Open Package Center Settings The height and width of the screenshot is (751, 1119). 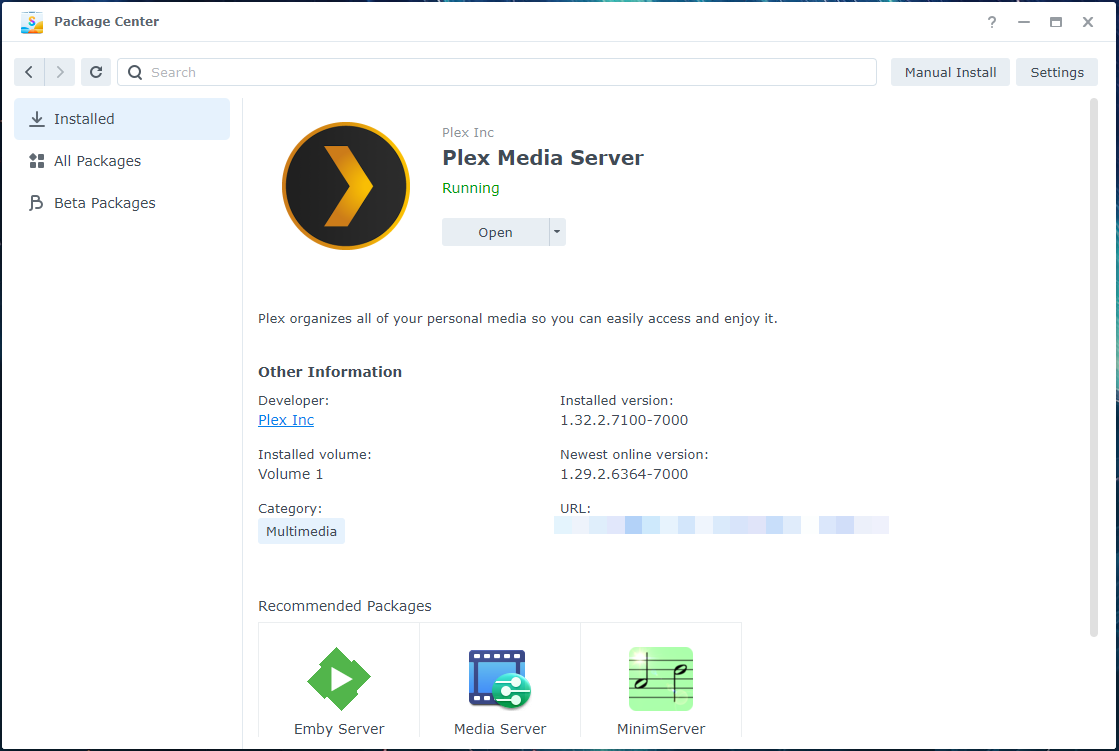(1057, 72)
